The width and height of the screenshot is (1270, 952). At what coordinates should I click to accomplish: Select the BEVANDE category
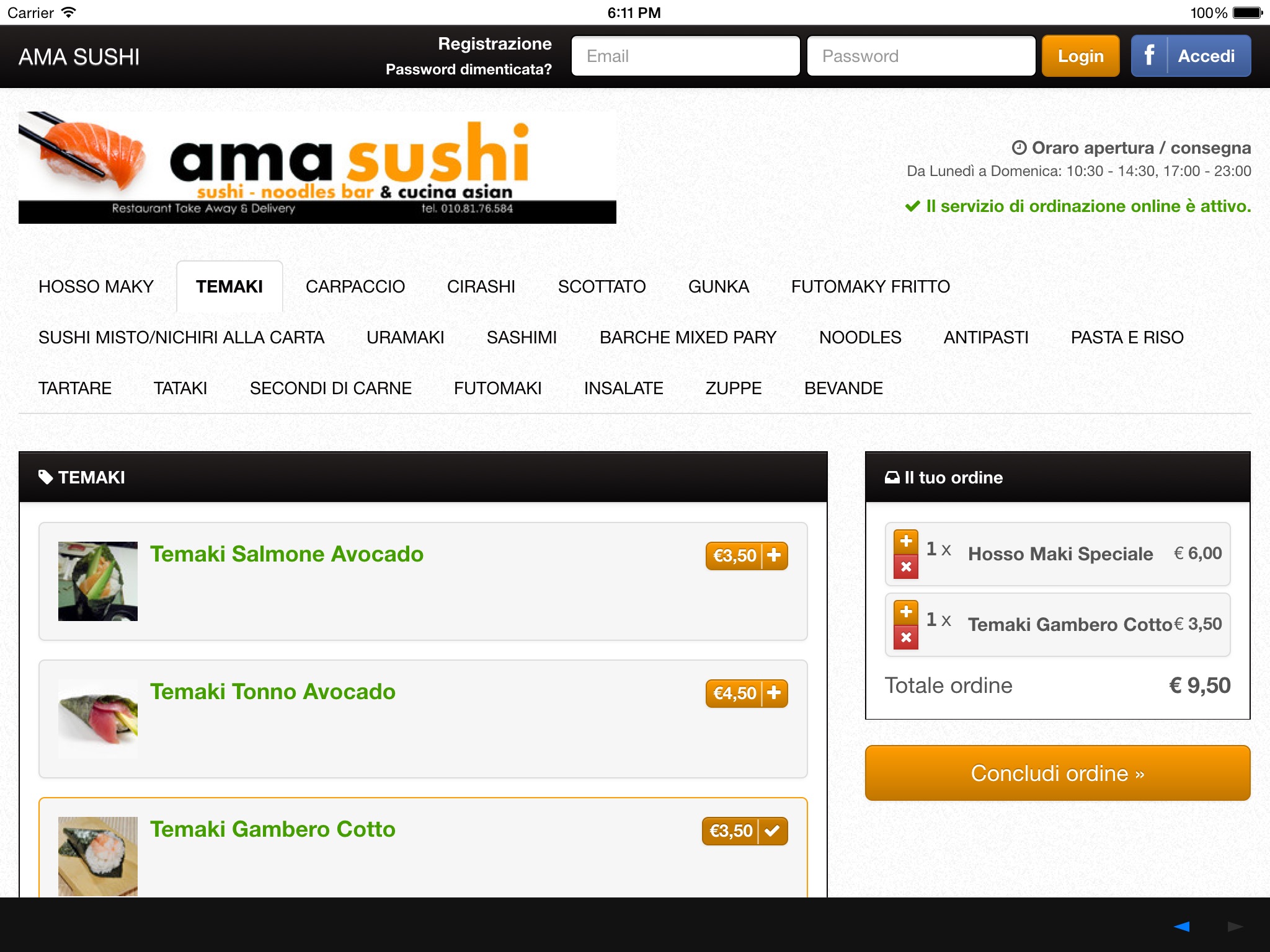[843, 388]
